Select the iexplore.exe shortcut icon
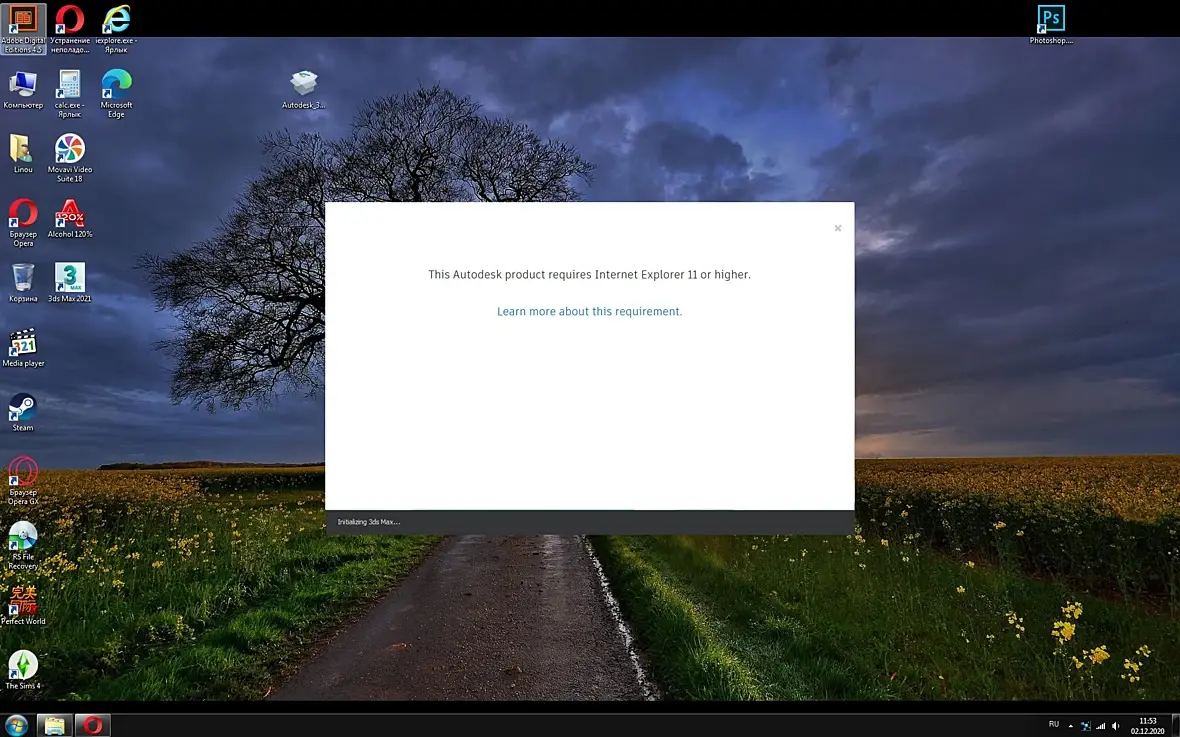1180x737 pixels. tap(116, 29)
